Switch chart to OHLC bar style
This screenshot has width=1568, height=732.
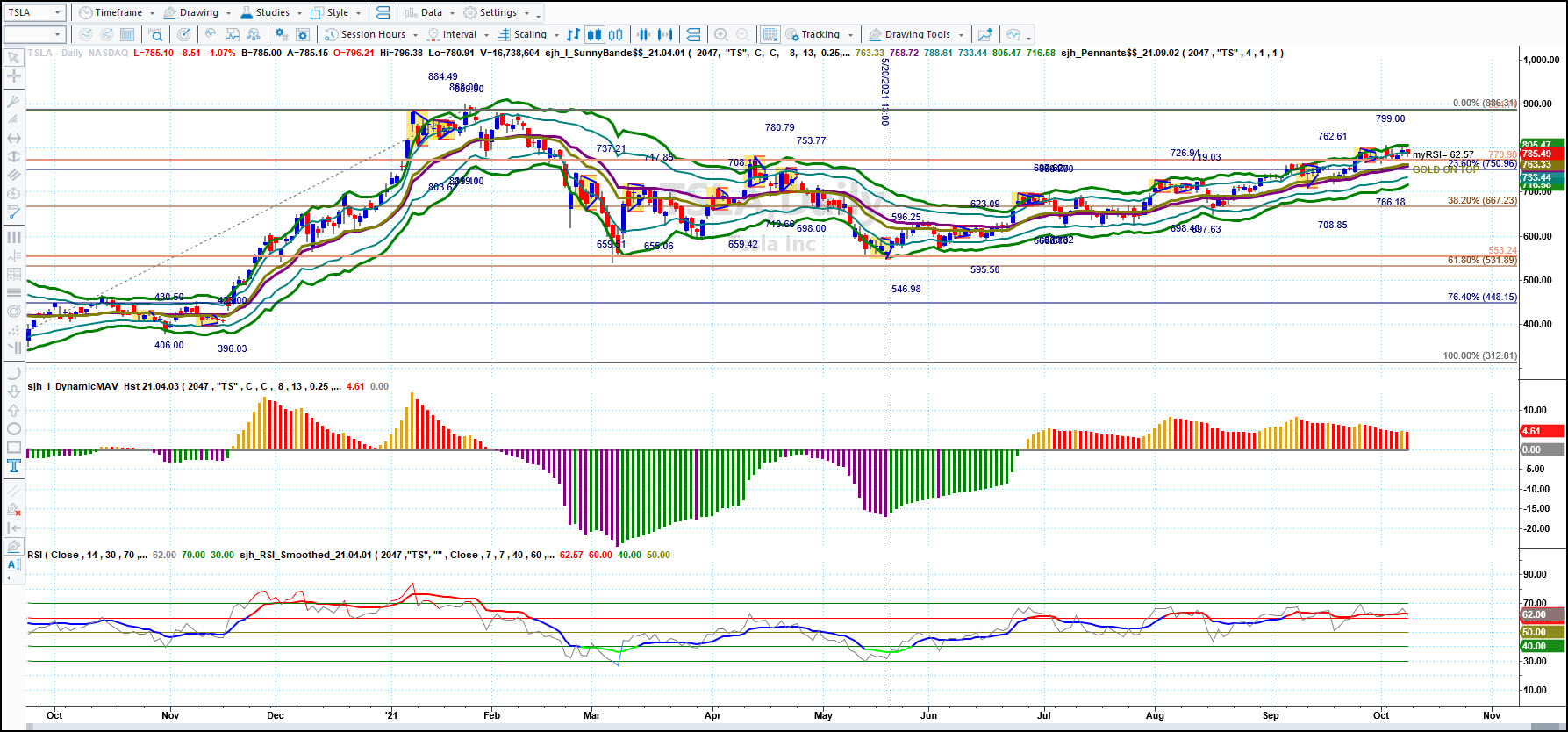pos(573,34)
